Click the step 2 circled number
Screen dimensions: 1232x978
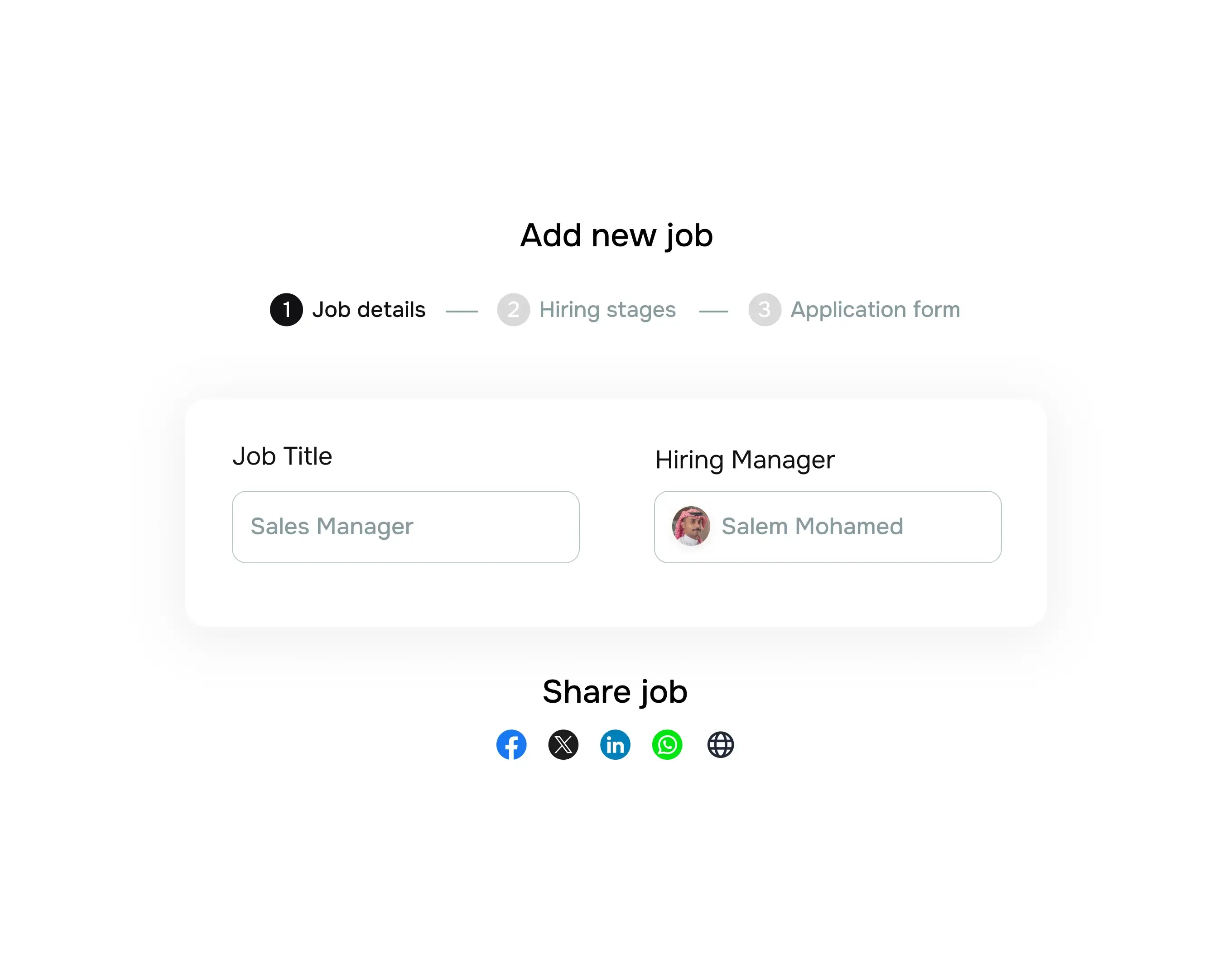513,310
